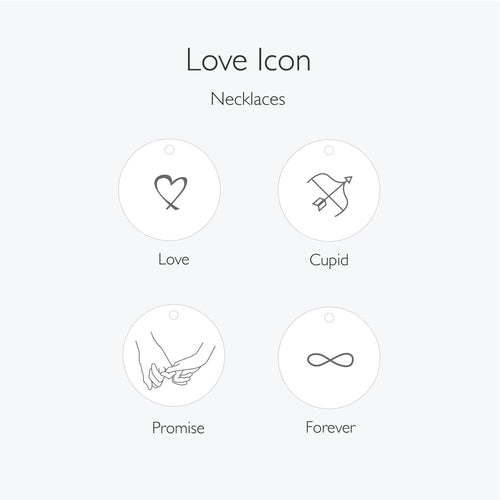
Task: Choose the bow and arrow Cupid icon
Action: pyautogui.click(x=330, y=195)
